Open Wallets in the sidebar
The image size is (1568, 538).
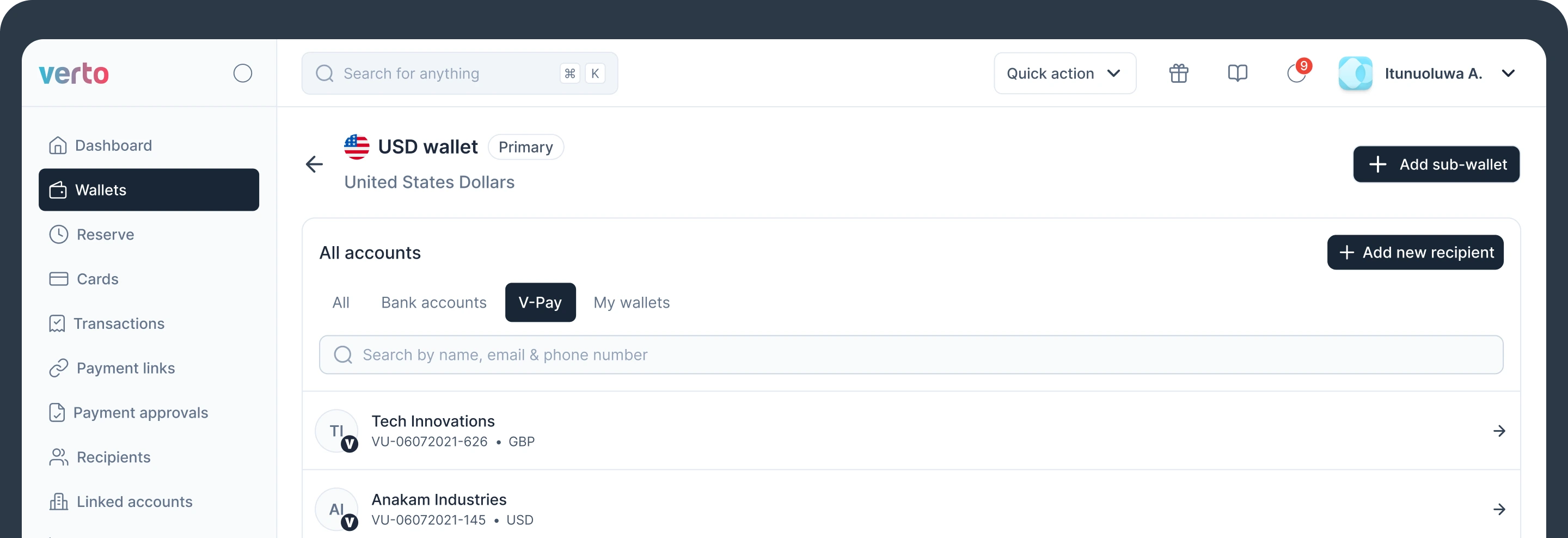[x=149, y=190]
